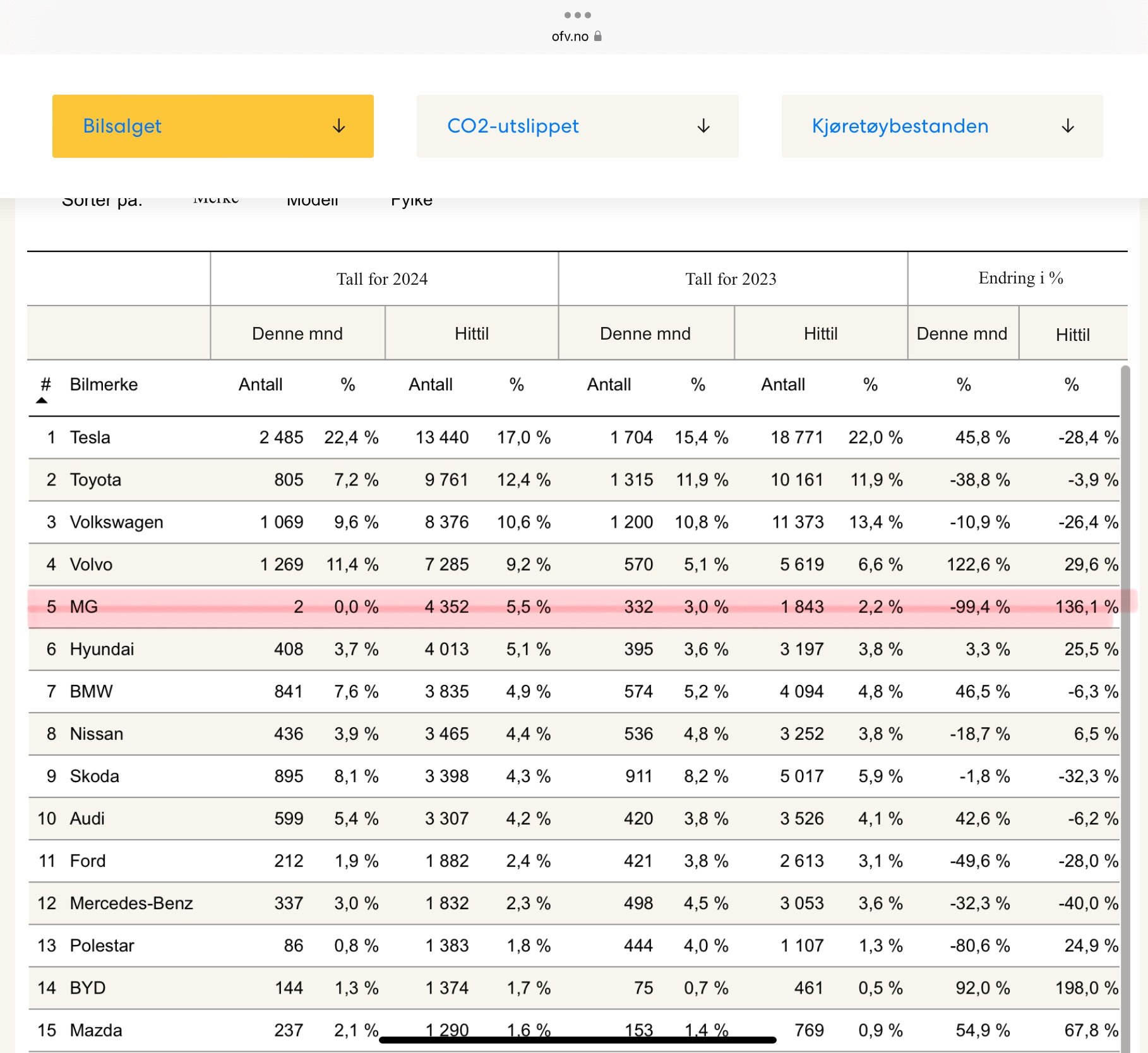The image size is (1148, 1053).
Task: Expand the Bilsalget dropdown arrow
Action: coord(339,126)
